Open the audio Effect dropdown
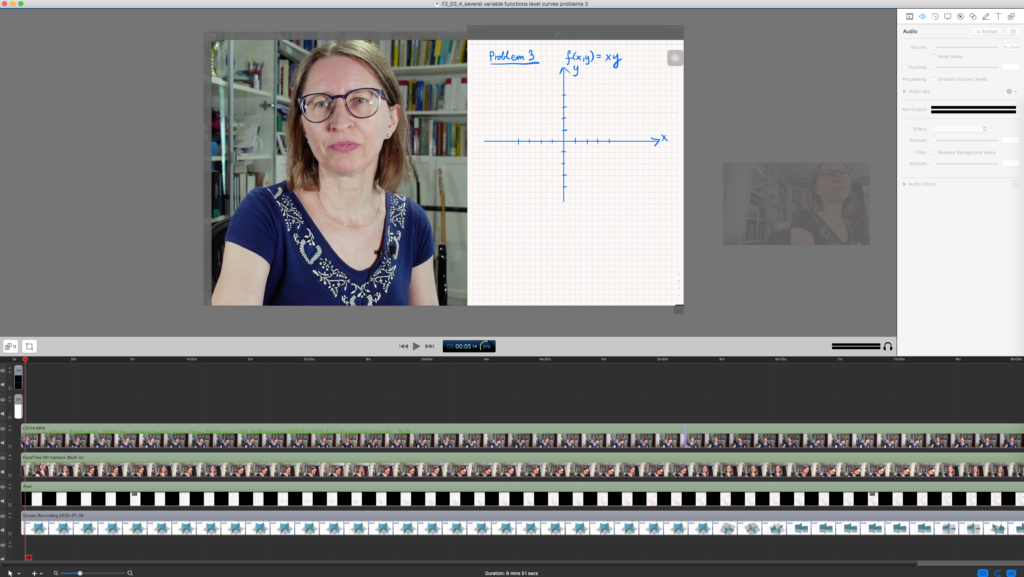The height and width of the screenshot is (577, 1024). [961, 129]
